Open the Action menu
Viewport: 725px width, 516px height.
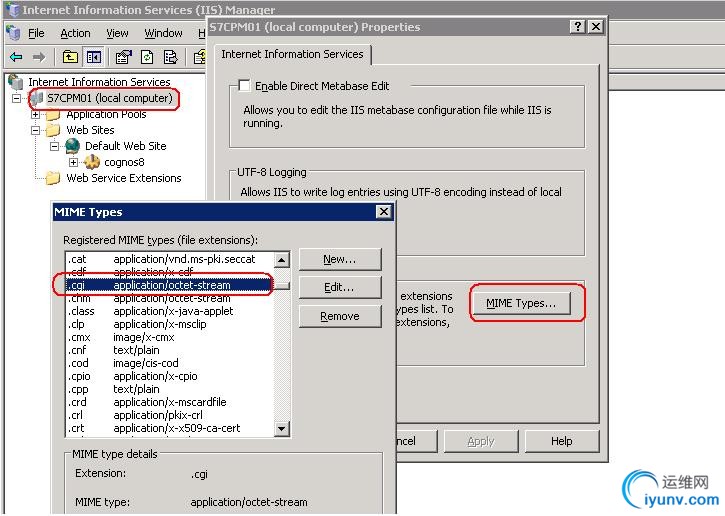point(75,33)
